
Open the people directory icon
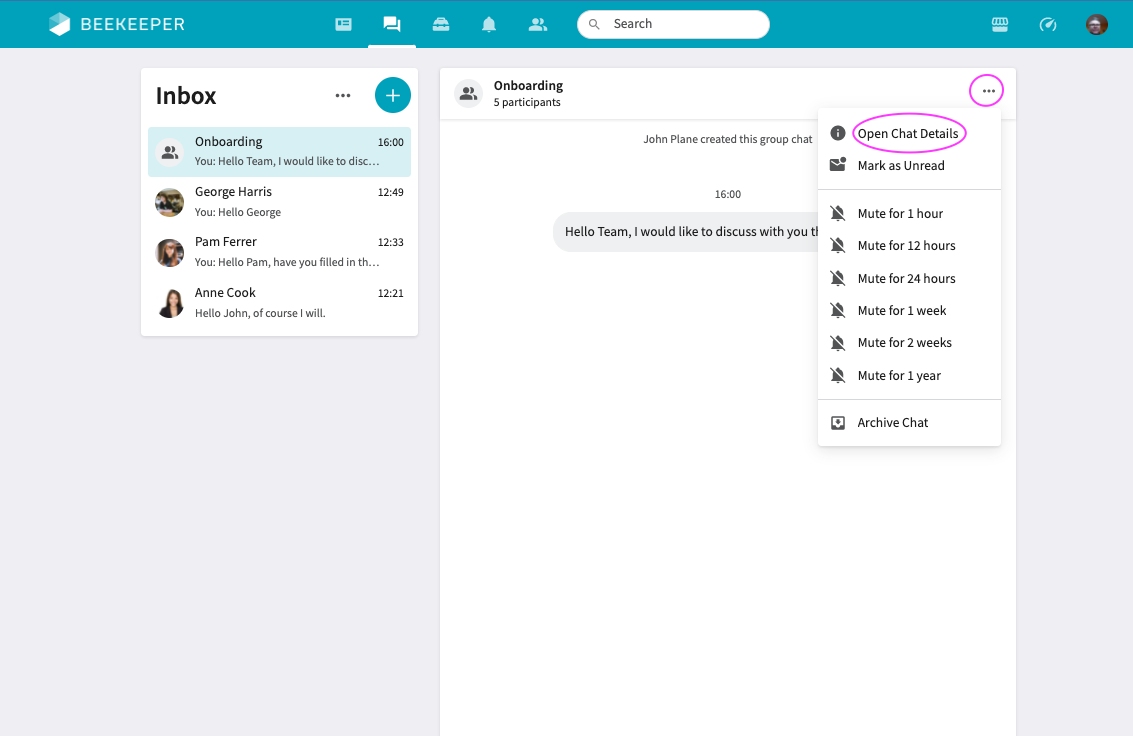click(538, 25)
